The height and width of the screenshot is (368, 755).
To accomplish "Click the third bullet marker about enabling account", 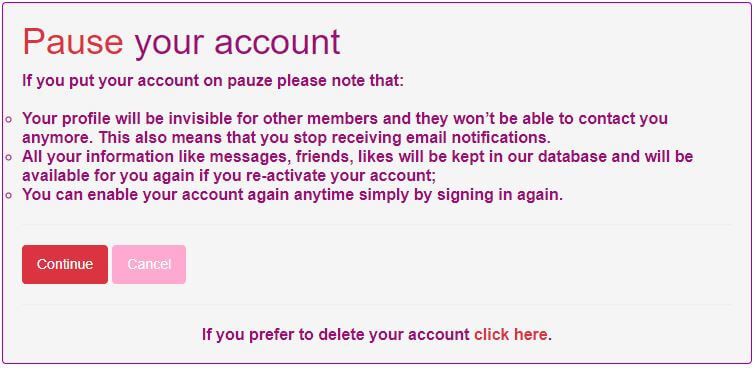I will click(9, 196).
